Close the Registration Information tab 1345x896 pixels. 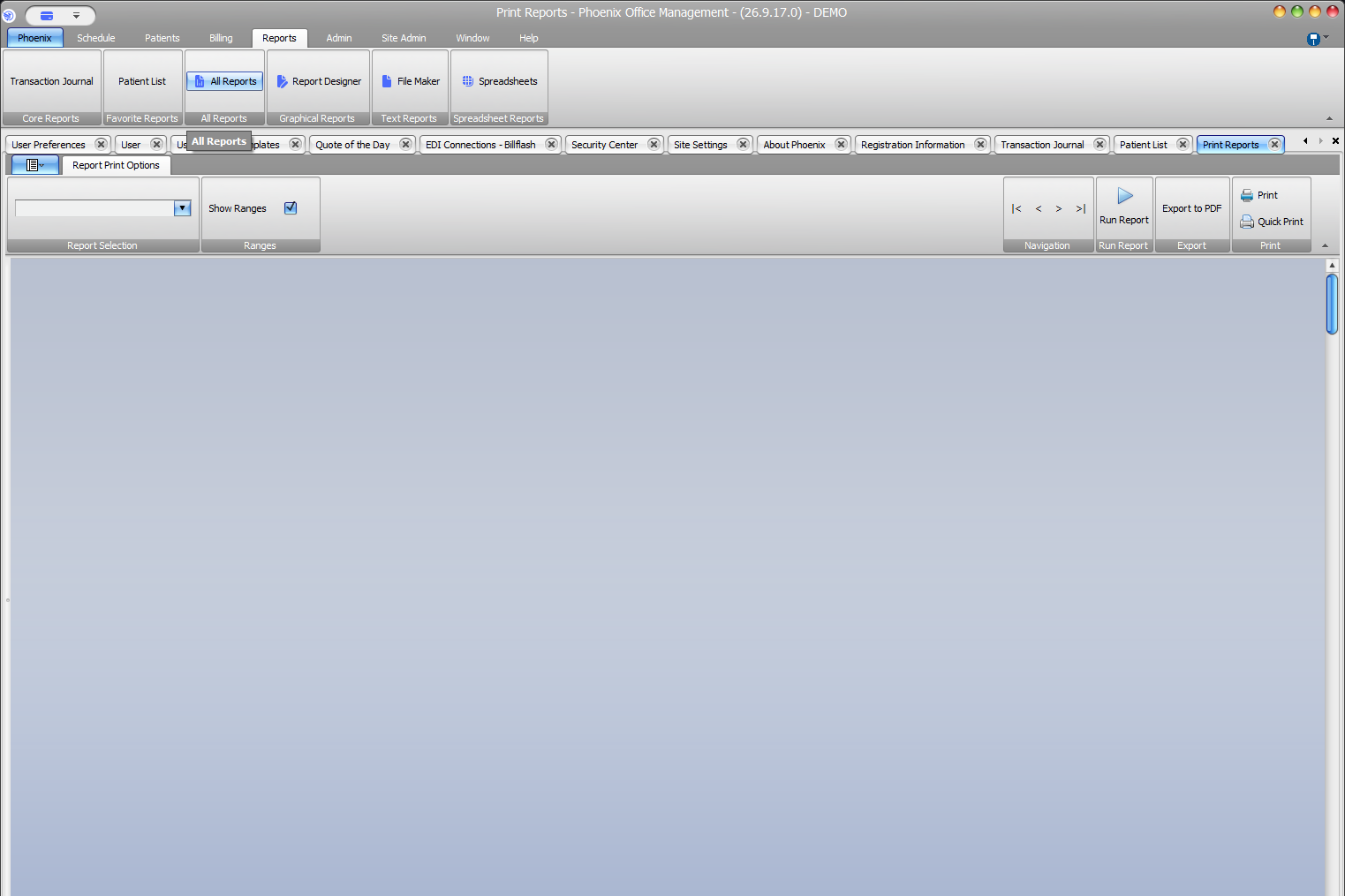980,145
